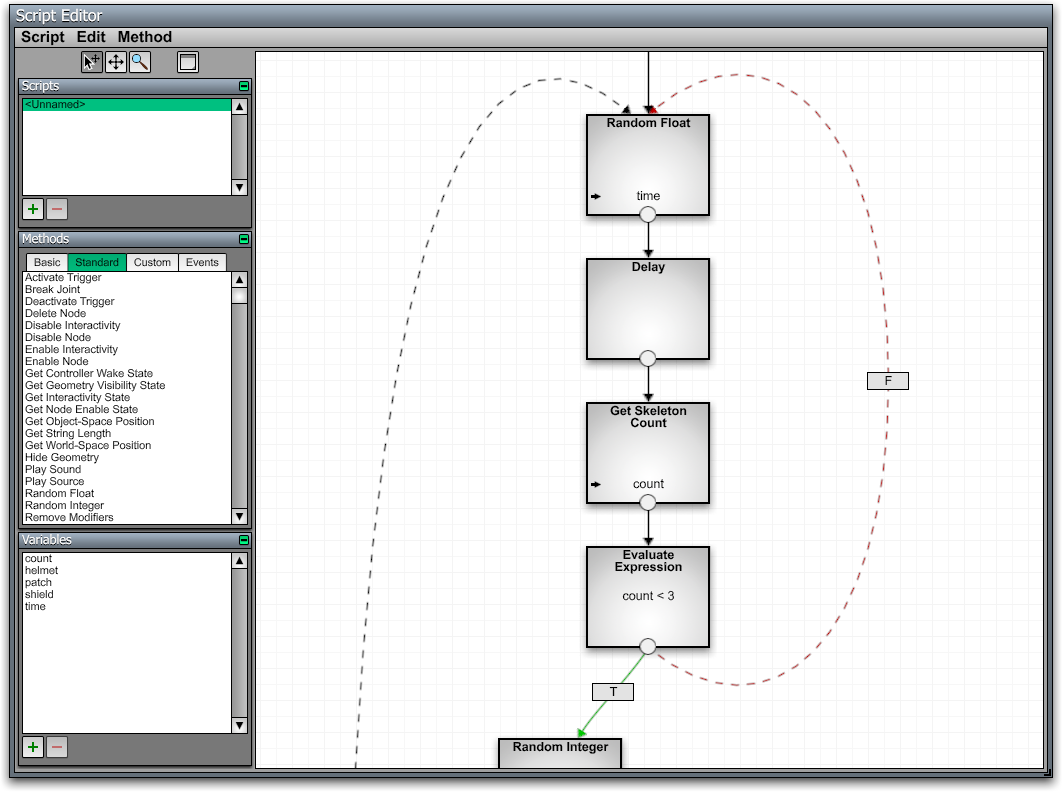Click the T fiber condition label
Screen dimensions: 1062x792
(x=613, y=692)
